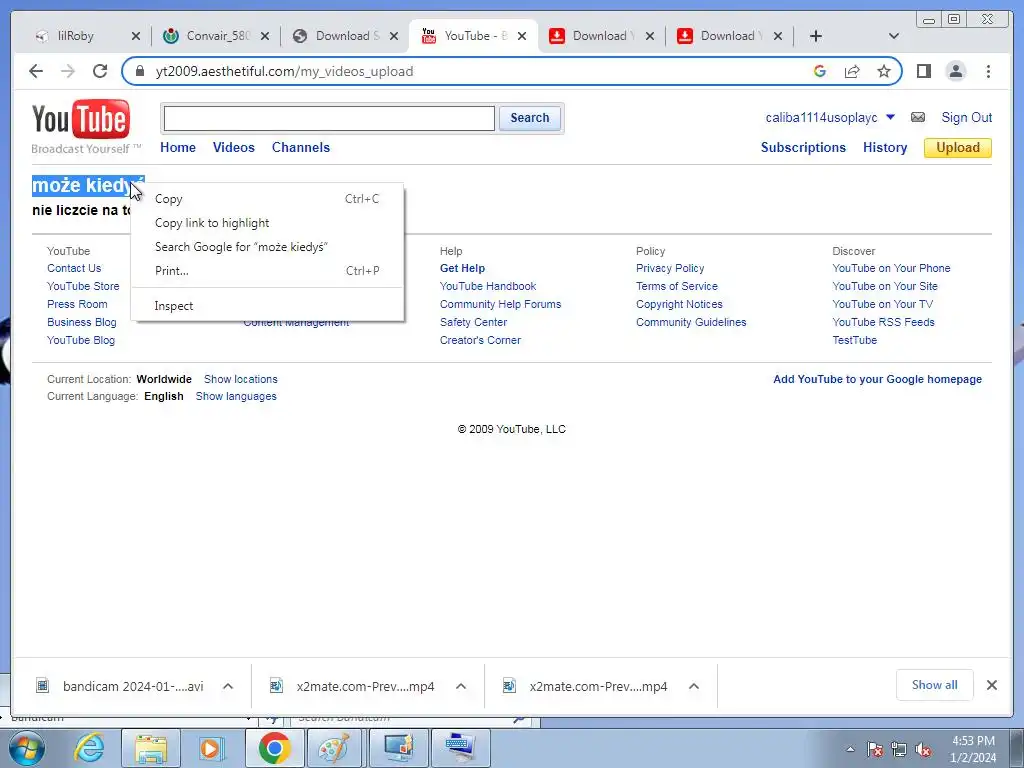Switch to the Convair_580 tab

click(216, 36)
